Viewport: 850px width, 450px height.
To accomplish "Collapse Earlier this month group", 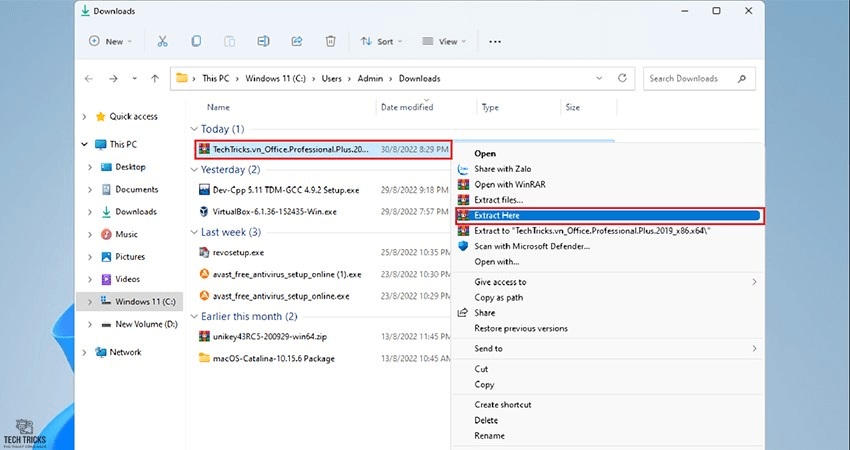I will 194,316.
